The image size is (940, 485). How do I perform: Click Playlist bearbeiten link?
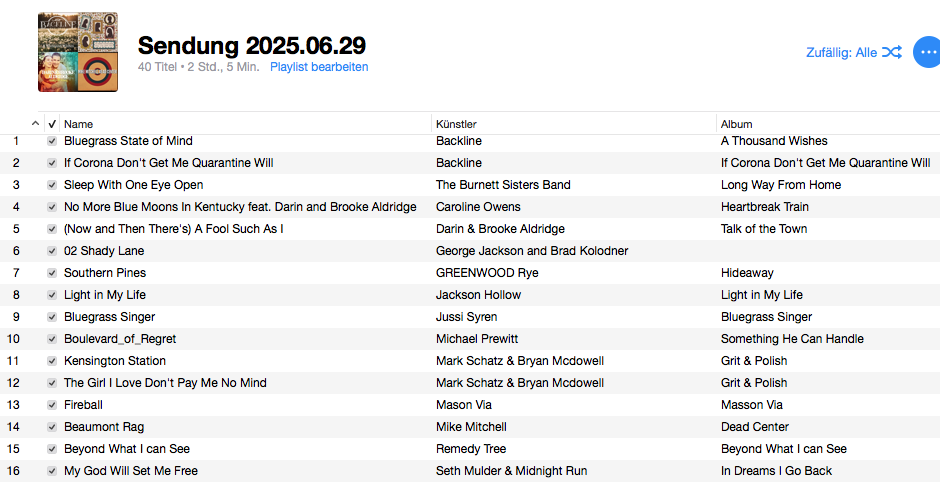pyautogui.click(x=319, y=67)
